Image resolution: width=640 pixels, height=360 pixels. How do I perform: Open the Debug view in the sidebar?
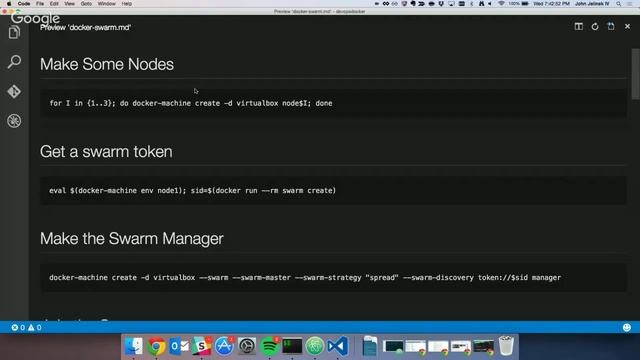coord(14,121)
